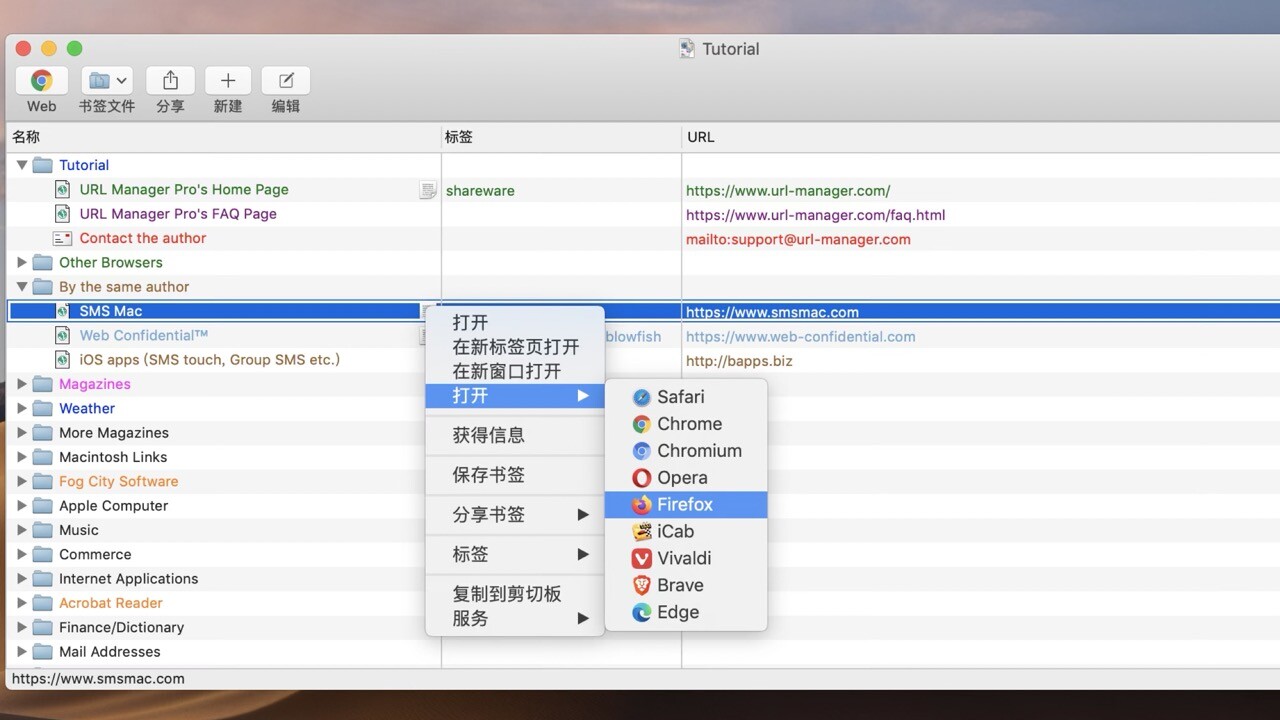The height and width of the screenshot is (720, 1280).
Task: Expand the Apple Computer folder
Action: tap(22, 506)
